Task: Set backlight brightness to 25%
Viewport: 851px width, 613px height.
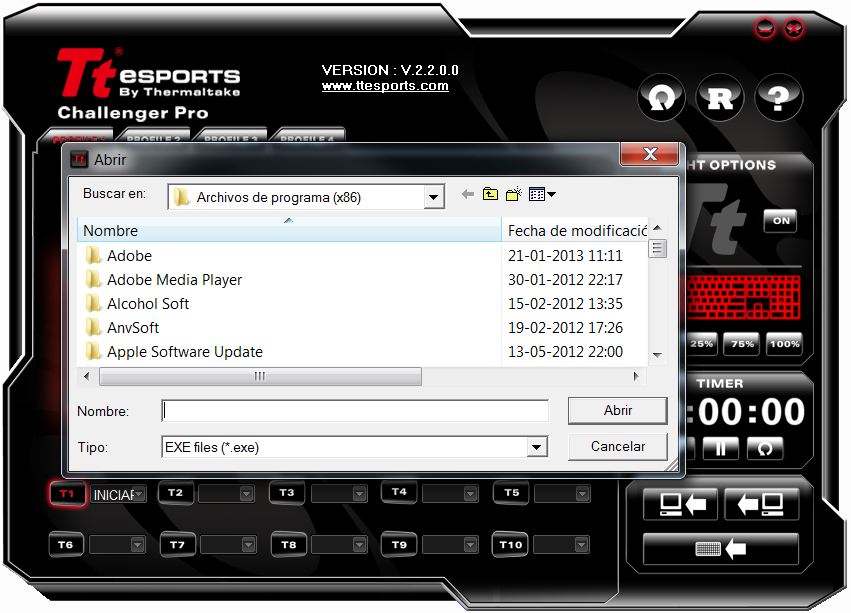Action: (x=701, y=344)
